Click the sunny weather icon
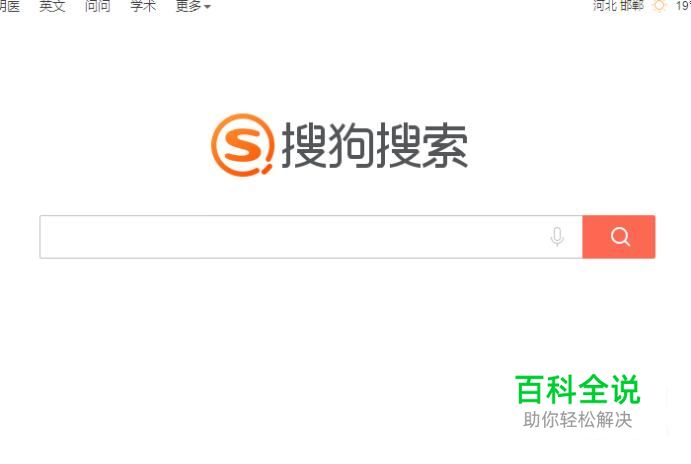This screenshot has height=464, width=691. coord(659,6)
